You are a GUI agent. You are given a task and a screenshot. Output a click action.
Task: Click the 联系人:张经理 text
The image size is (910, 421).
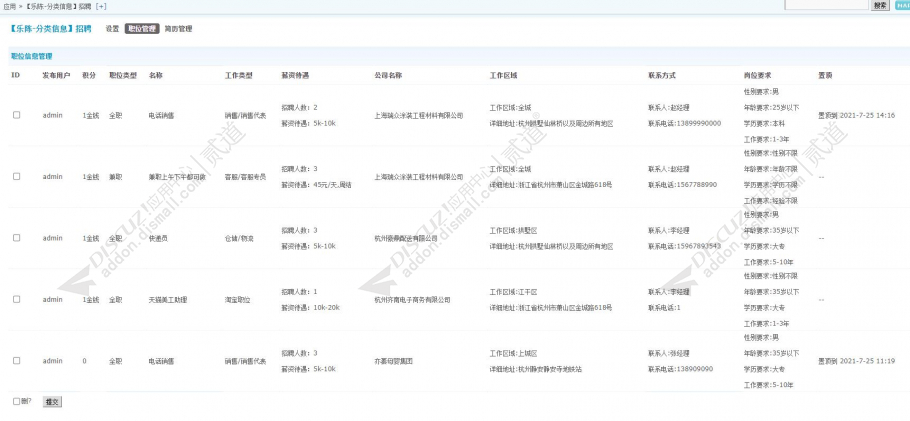click(668, 353)
